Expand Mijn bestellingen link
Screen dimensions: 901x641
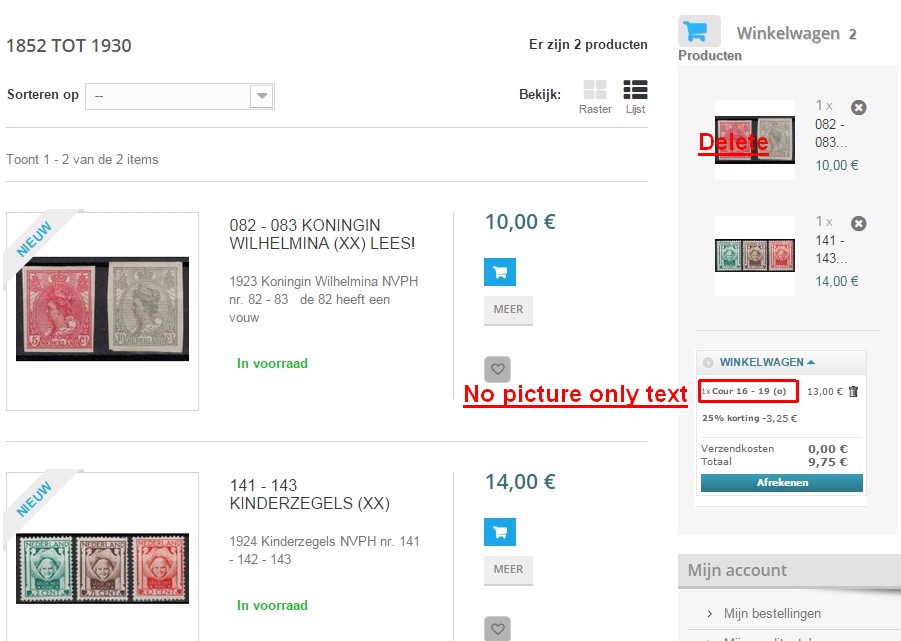(x=772, y=613)
